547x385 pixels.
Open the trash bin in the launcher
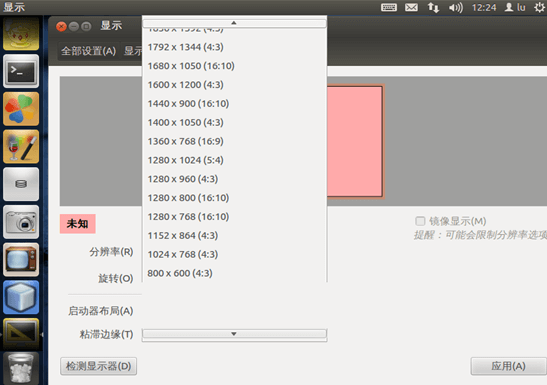coord(21,368)
